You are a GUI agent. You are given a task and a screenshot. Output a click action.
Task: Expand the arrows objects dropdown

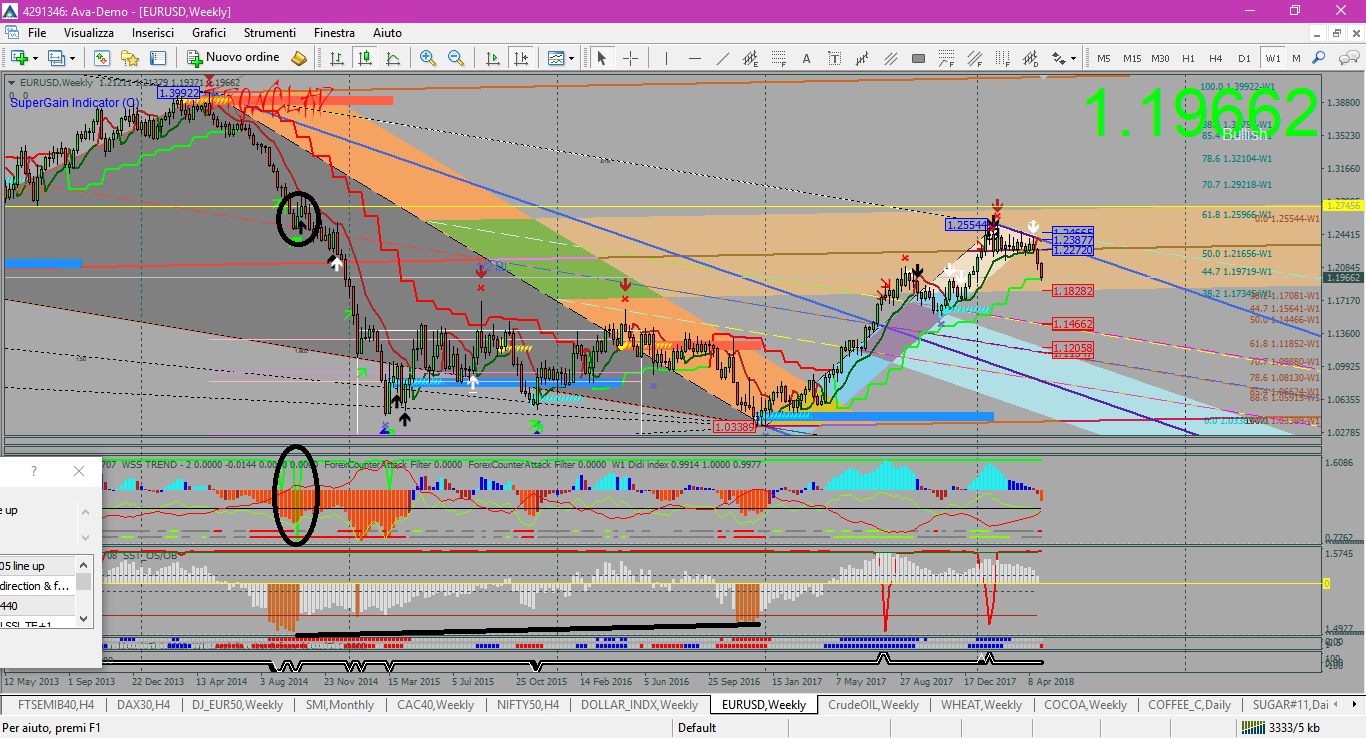coord(1074,58)
